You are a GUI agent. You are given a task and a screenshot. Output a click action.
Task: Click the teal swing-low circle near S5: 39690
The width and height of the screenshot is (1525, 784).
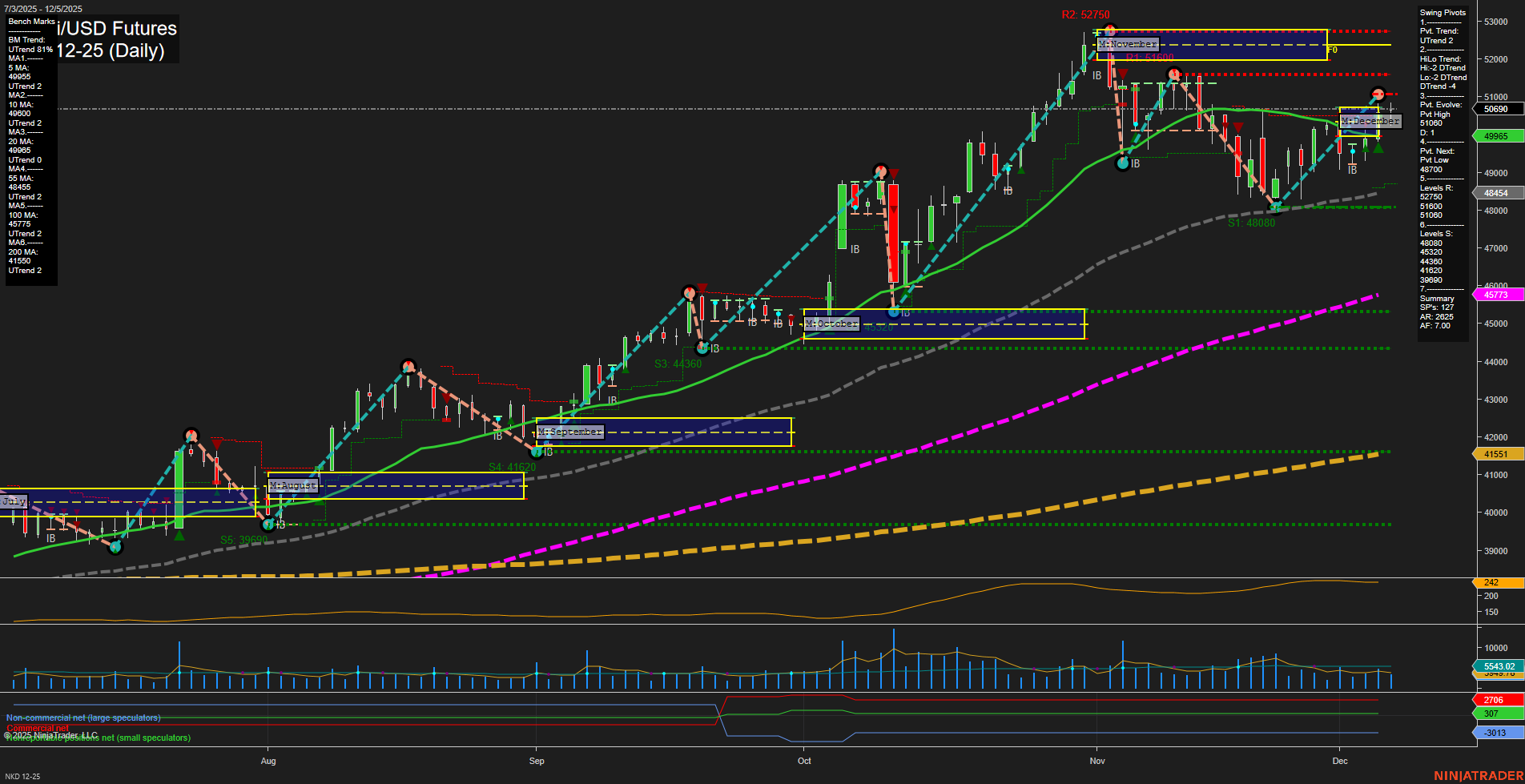click(x=269, y=523)
